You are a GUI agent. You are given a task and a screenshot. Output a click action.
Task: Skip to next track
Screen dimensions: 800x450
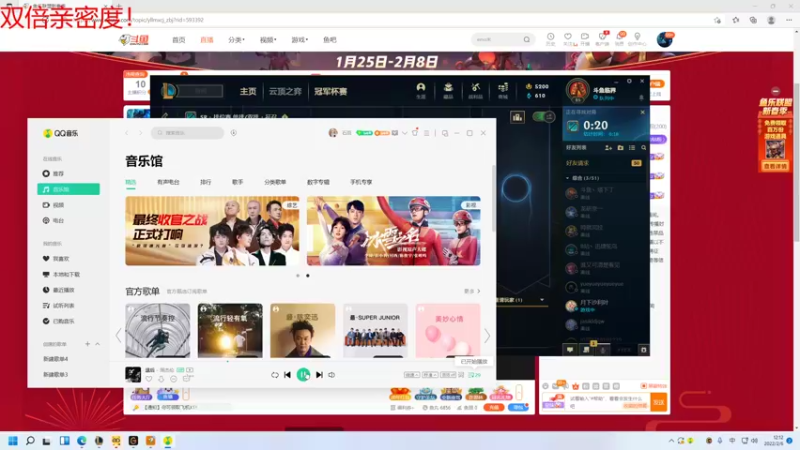tap(319, 375)
